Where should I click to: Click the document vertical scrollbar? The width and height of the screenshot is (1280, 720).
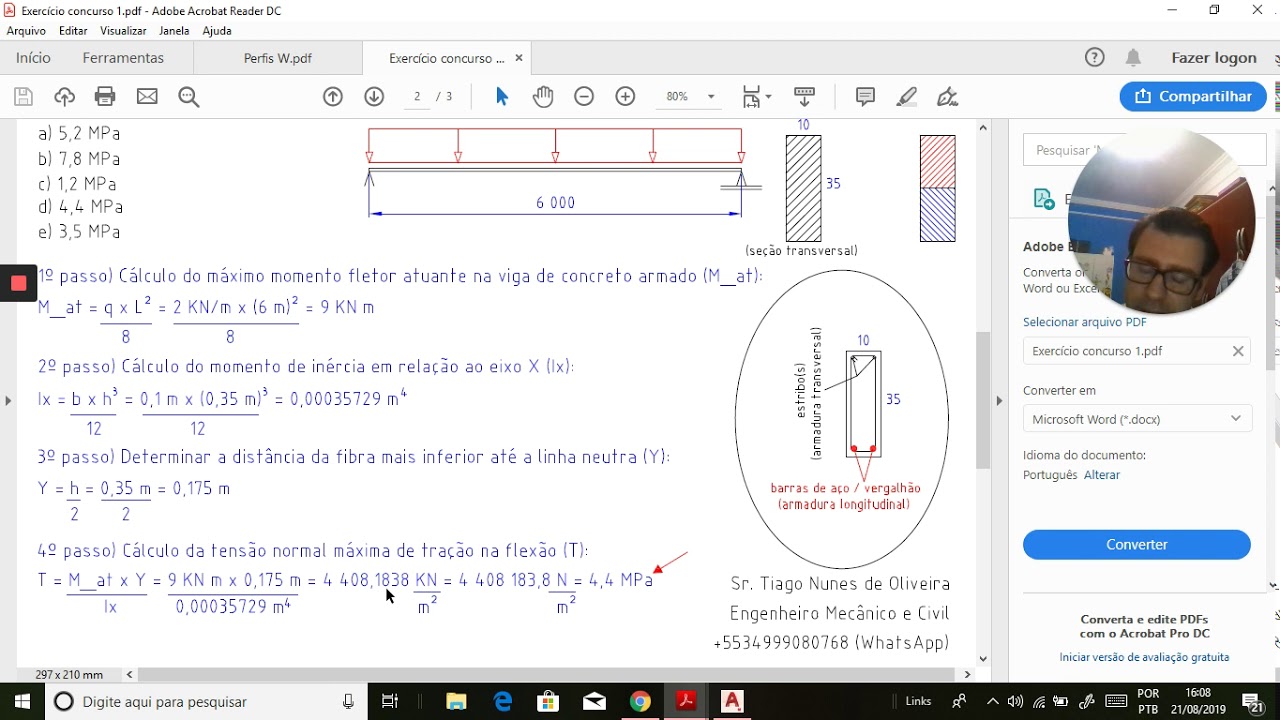(983, 400)
